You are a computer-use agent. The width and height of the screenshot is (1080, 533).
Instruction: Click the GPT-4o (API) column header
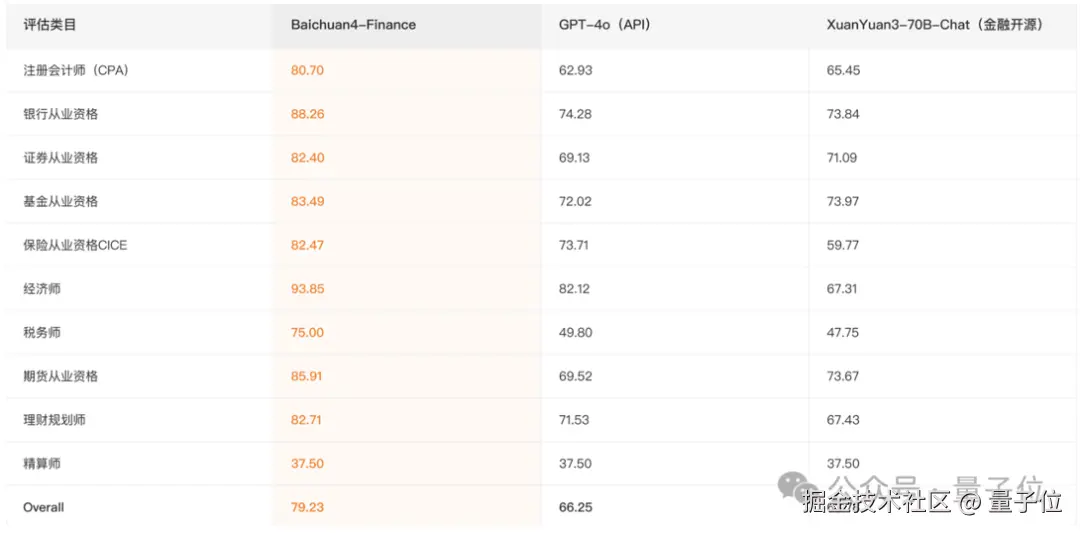pos(604,24)
